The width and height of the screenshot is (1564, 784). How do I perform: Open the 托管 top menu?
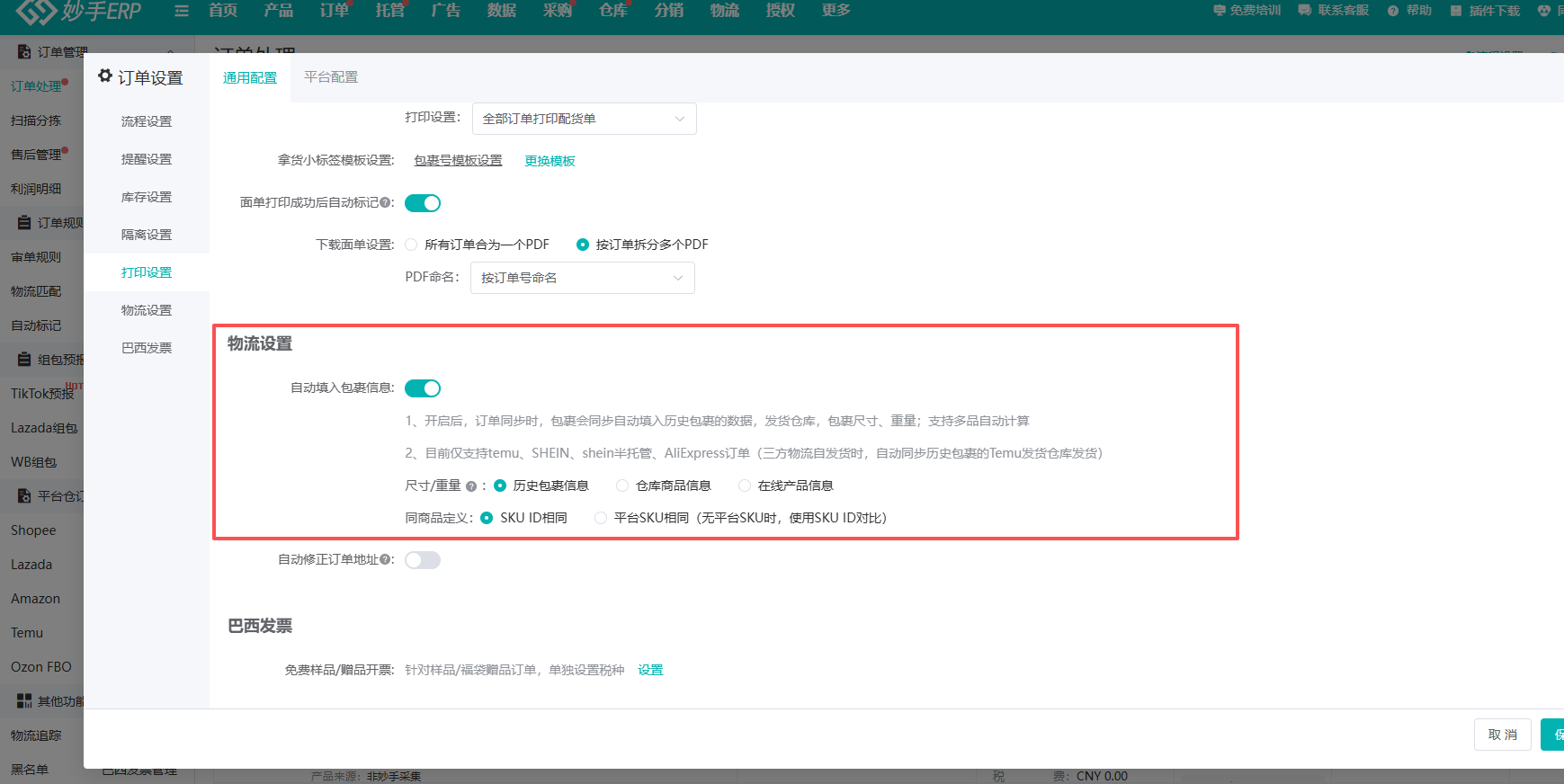(x=390, y=11)
